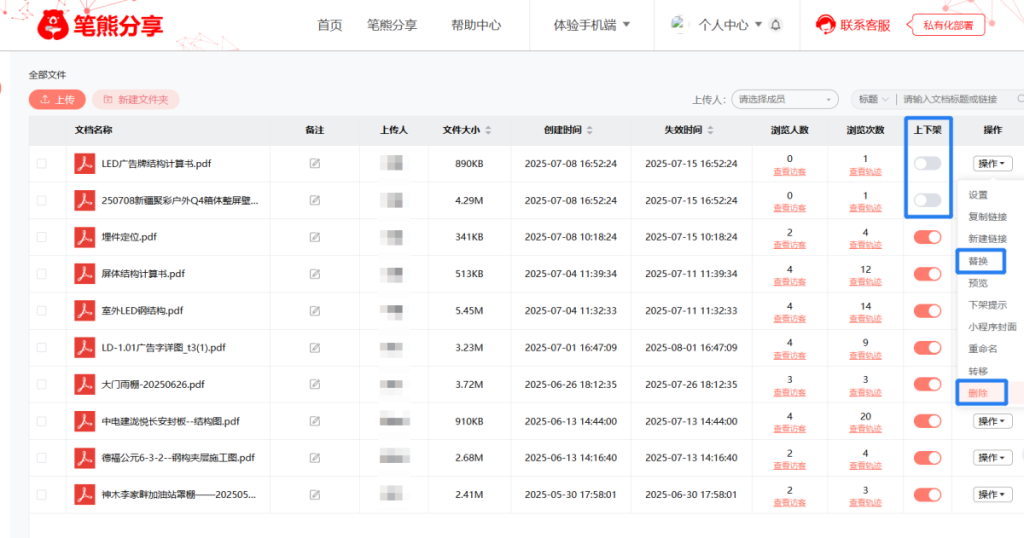Disable the 上下架 switch for 埋件定位.pdf

[927, 237]
